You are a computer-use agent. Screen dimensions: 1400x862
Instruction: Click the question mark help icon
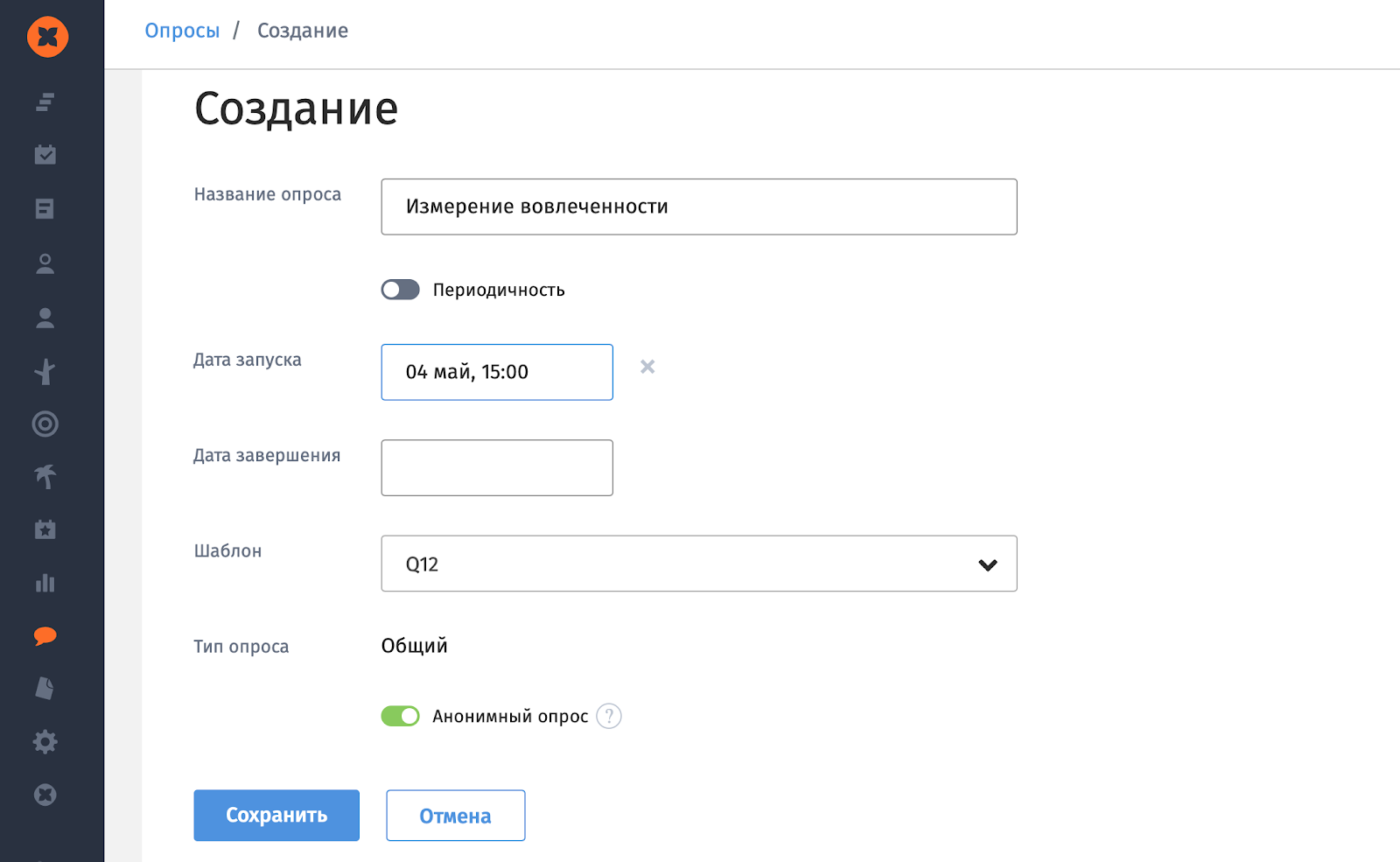click(x=609, y=716)
